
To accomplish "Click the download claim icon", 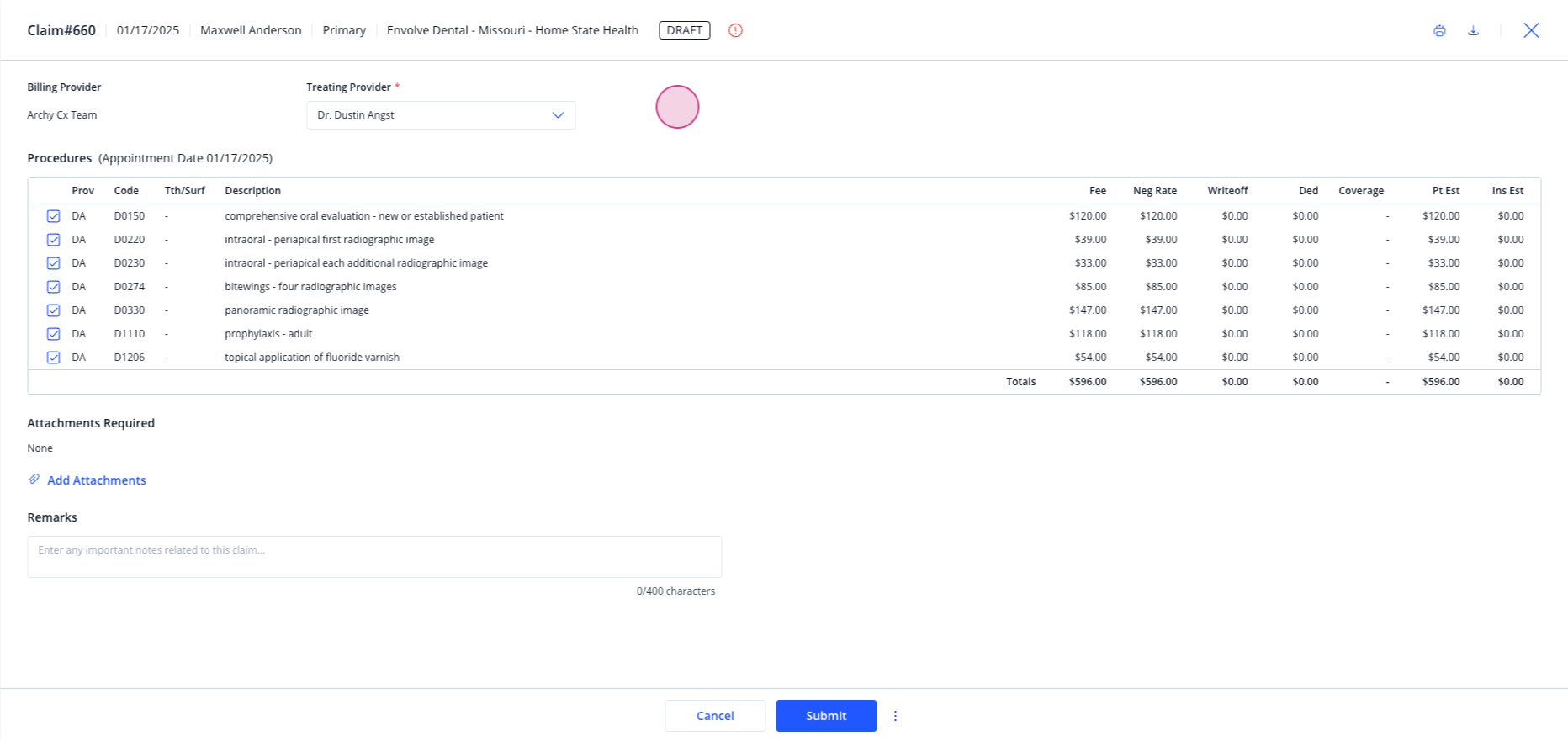I will 1473,30.
